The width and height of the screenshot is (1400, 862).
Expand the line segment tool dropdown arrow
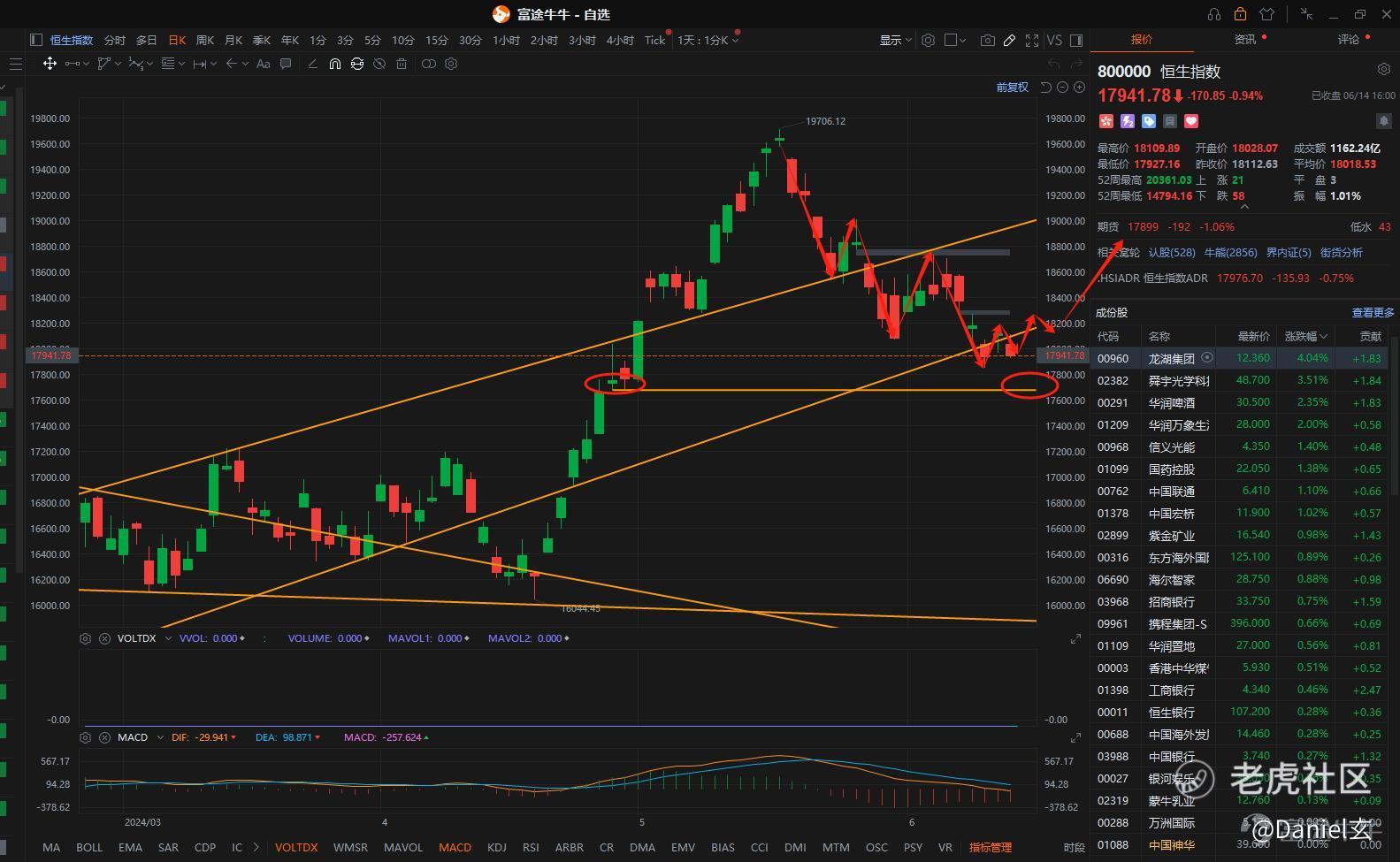(x=86, y=64)
